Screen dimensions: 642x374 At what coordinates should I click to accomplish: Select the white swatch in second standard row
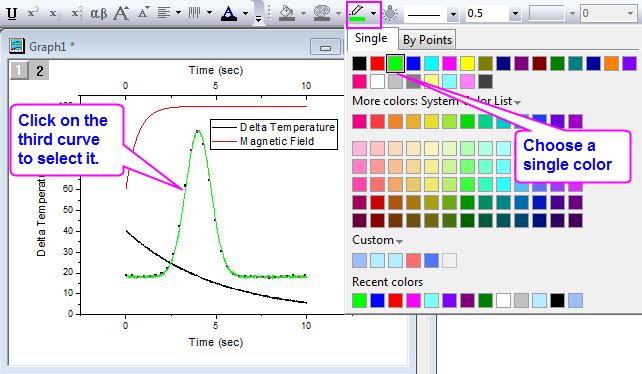coord(378,82)
